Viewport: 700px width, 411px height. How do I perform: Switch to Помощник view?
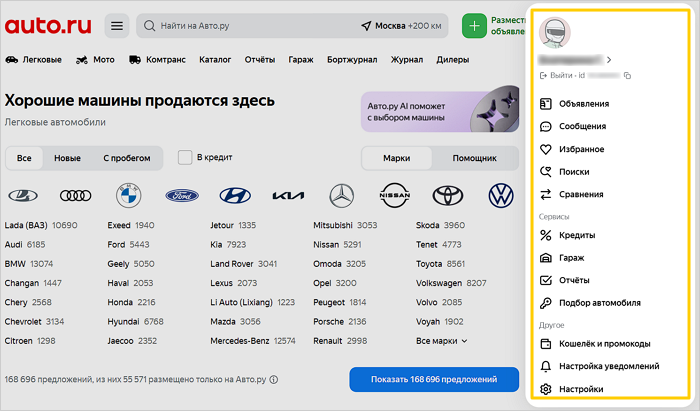tap(474, 158)
